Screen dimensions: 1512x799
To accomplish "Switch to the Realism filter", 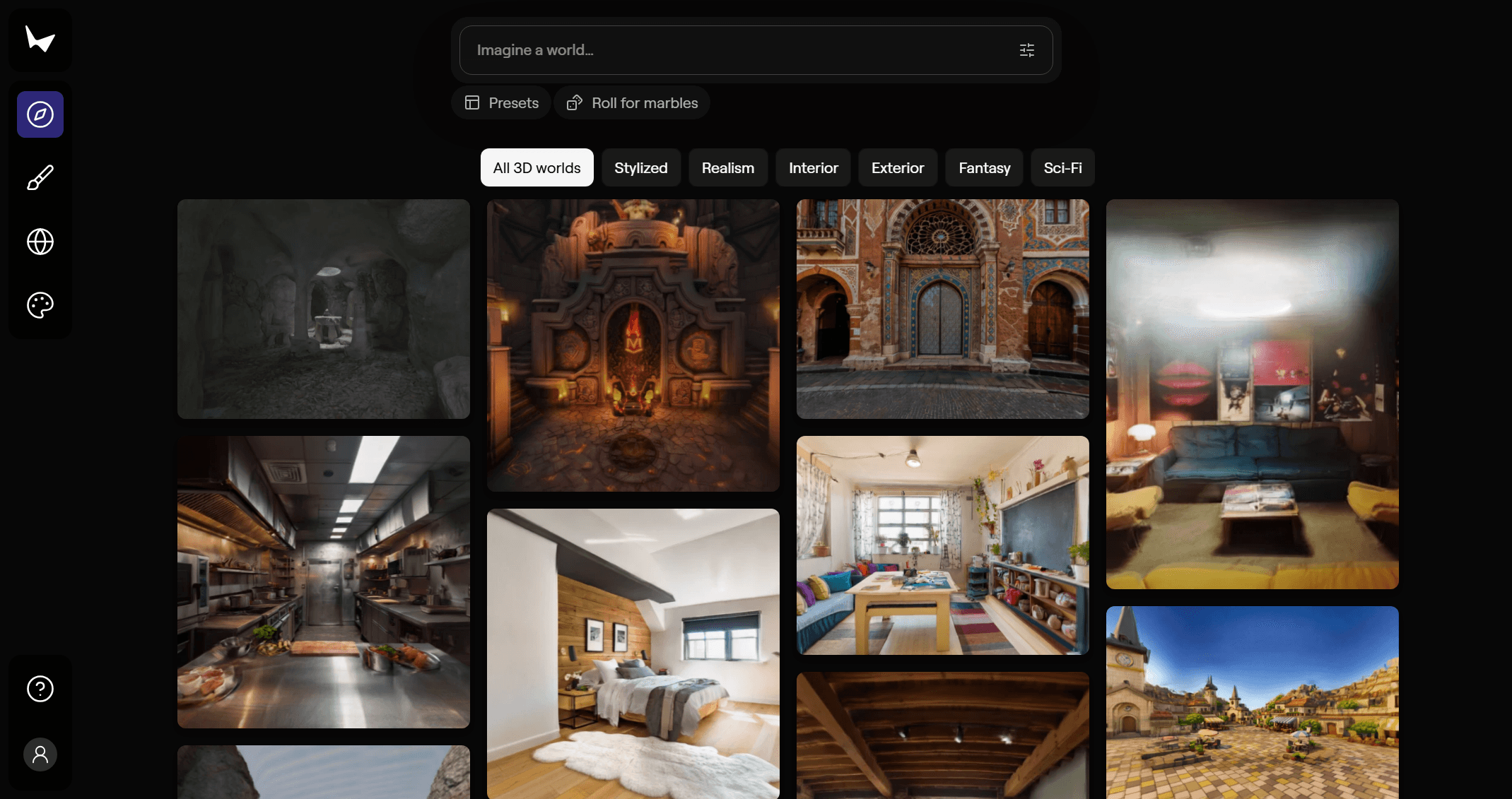I will click(x=727, y=168).
